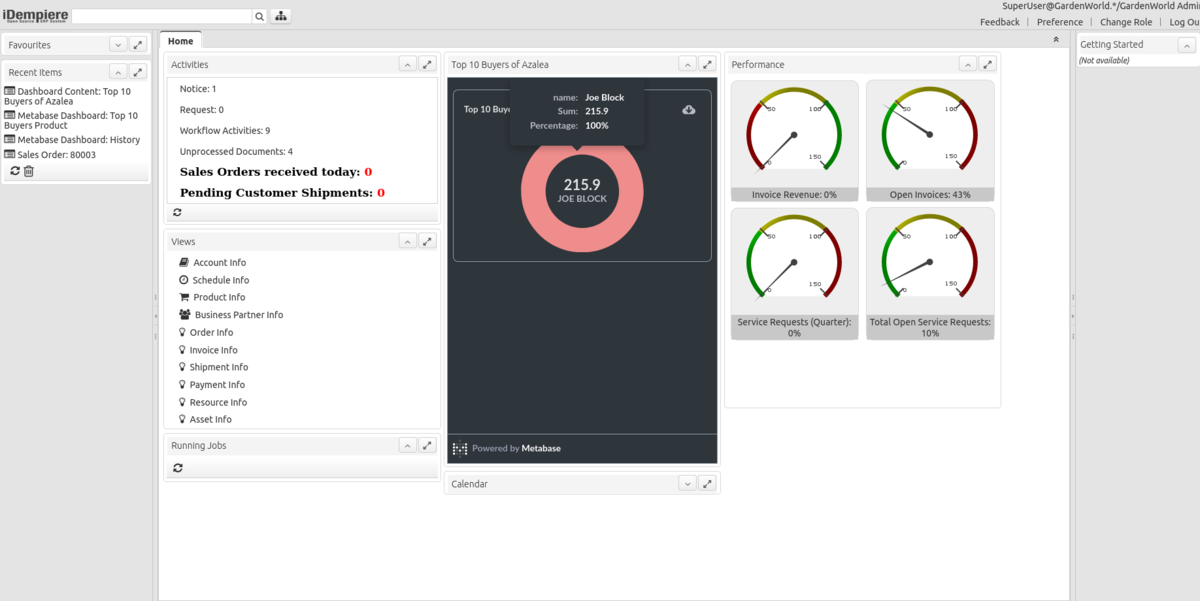Open the Preference menu item
The image size is (1200, 601).
(x=1059, y=22)
